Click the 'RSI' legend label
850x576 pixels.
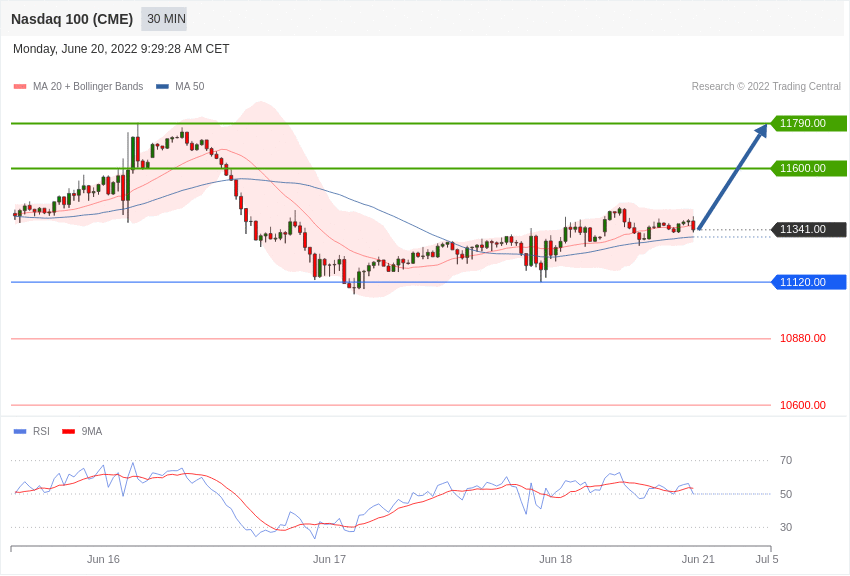click(x=41, y=432)
